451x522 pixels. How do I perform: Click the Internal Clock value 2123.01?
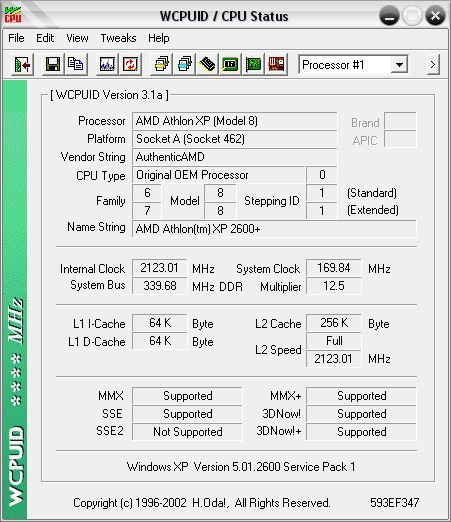click(x=159, y=268)
